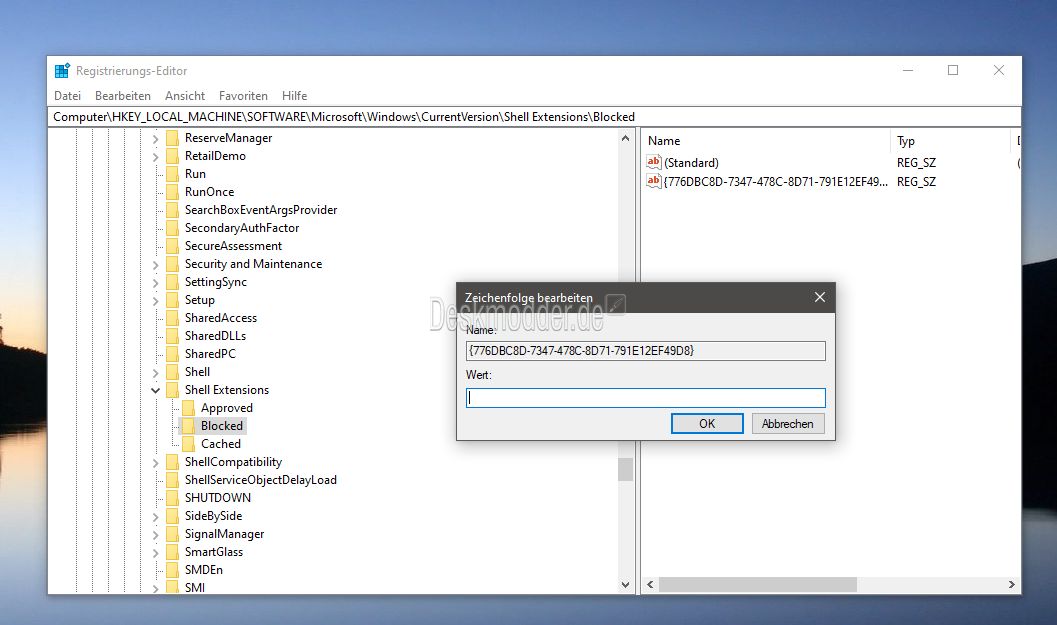Click the SharedPC folder icon
The image size is (1057, 625).
click(173, 354)
